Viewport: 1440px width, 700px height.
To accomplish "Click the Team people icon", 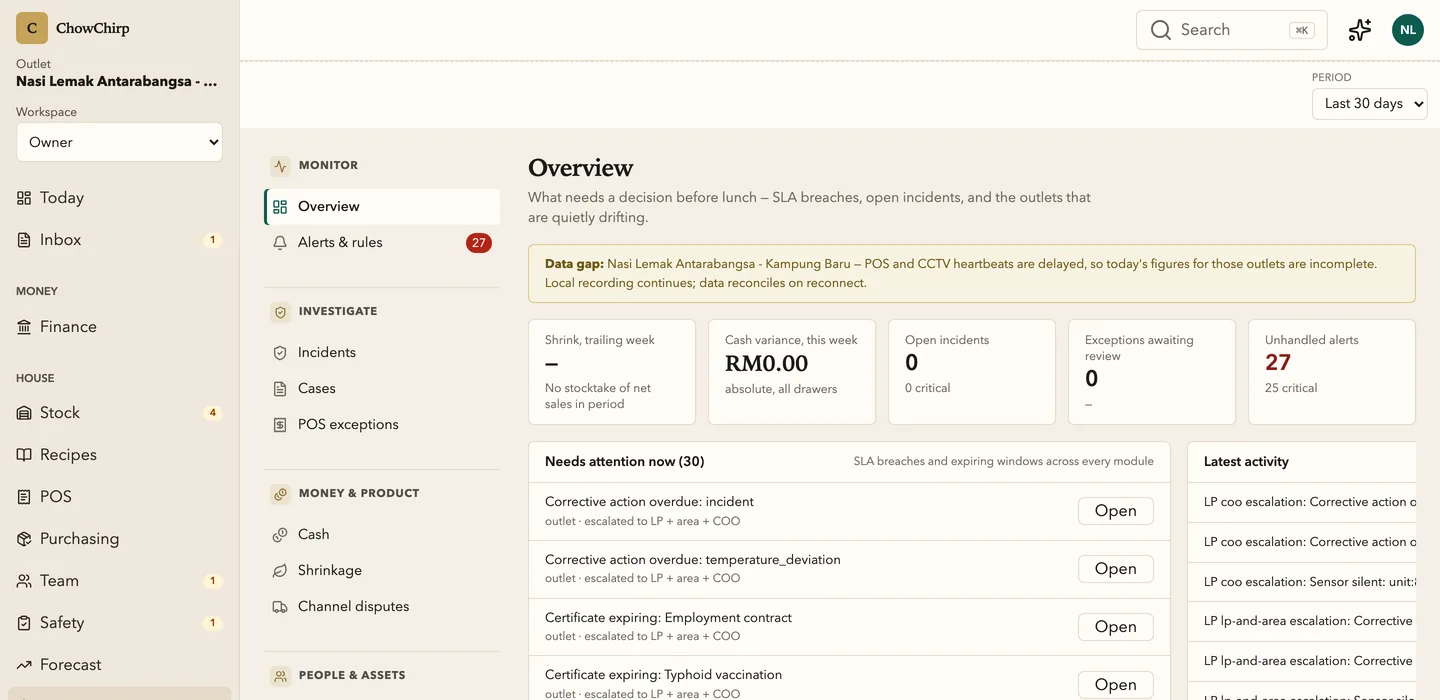I will pos(24,581).
